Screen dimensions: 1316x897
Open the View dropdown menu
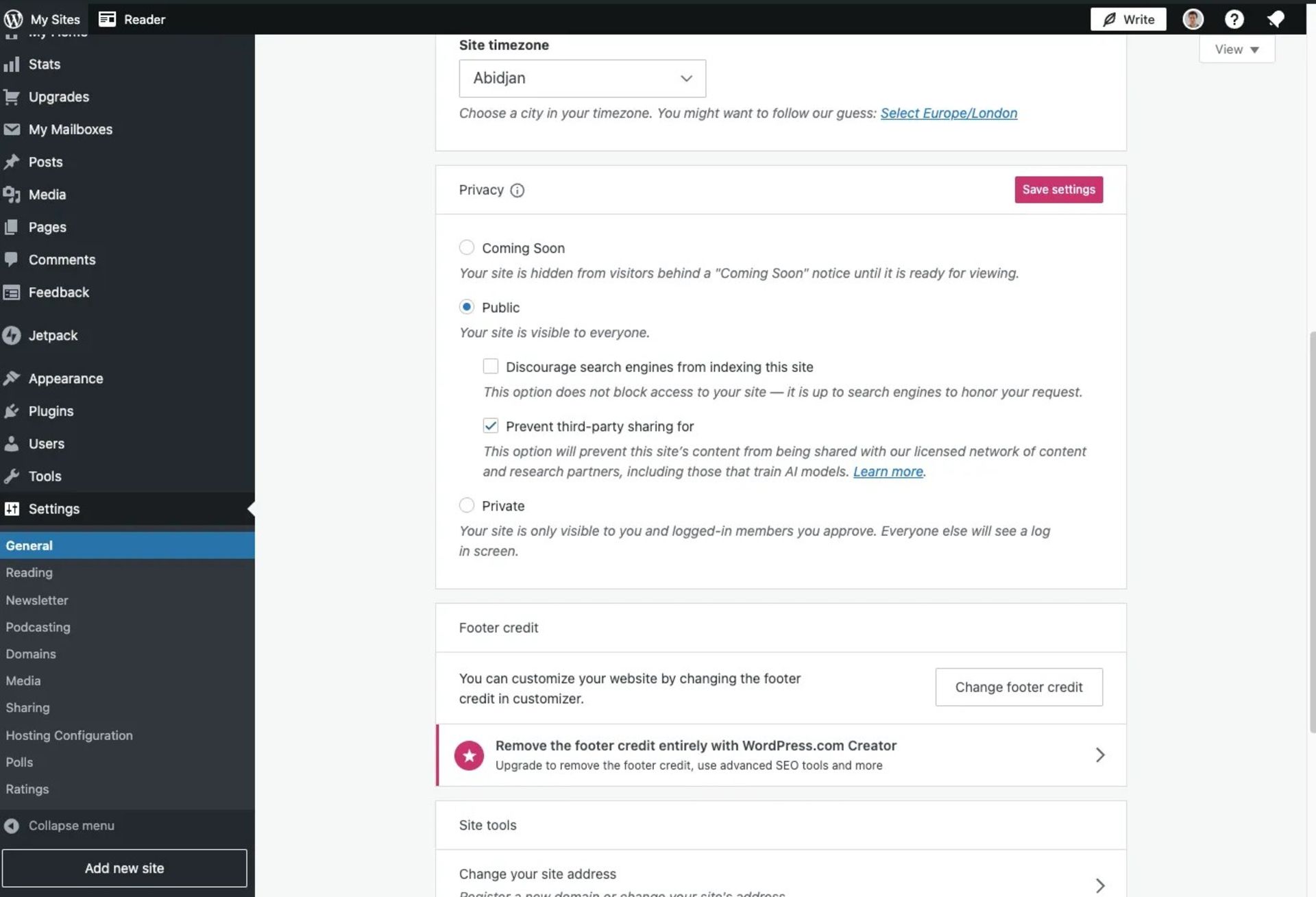point(1236,49)
